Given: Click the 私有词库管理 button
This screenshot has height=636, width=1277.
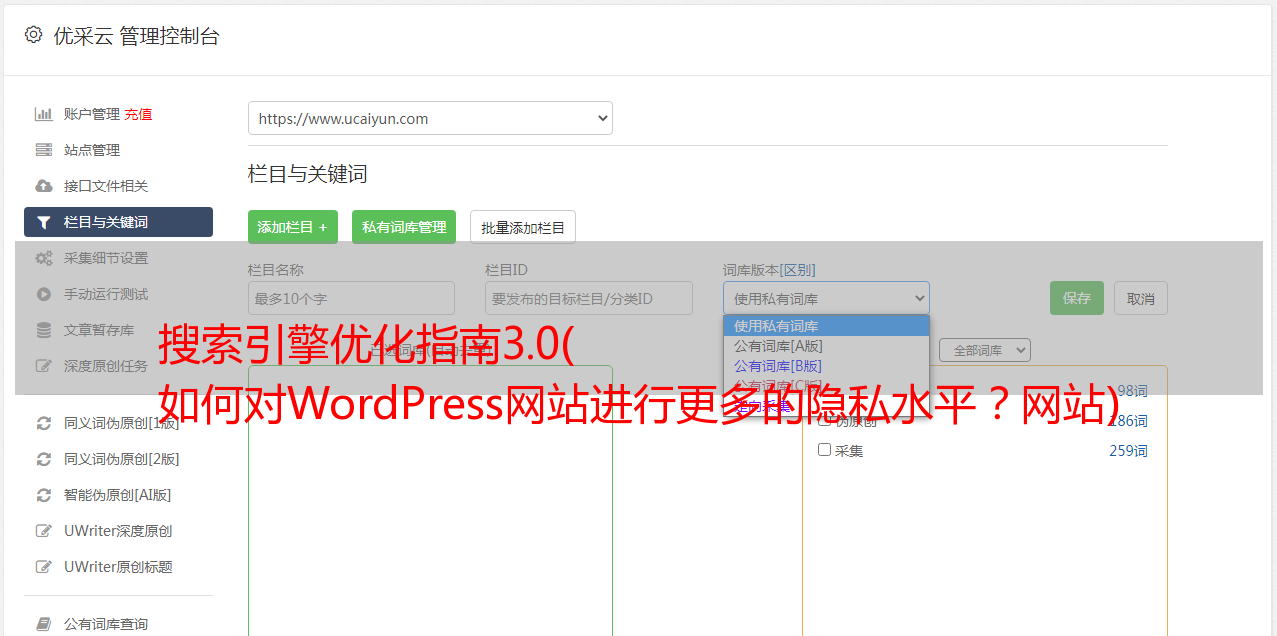Looking at the screenshot, I should coord(404,227).
